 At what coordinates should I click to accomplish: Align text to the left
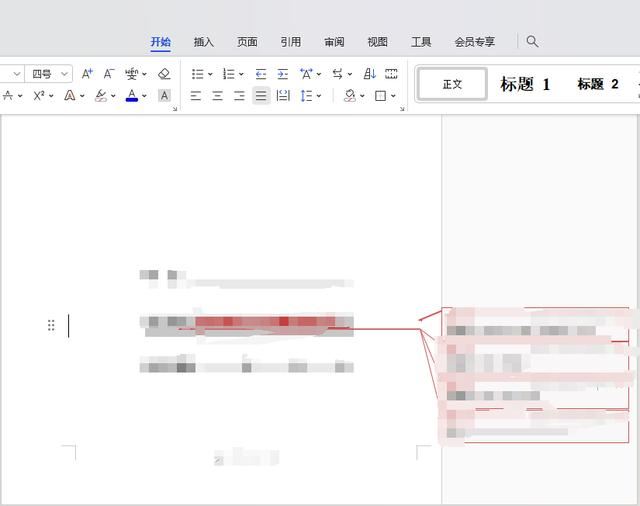(196, 96)
